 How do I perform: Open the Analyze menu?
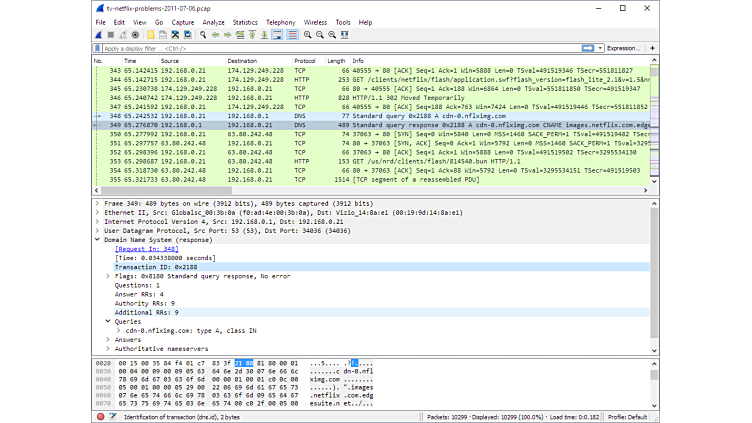pos(213,22)
